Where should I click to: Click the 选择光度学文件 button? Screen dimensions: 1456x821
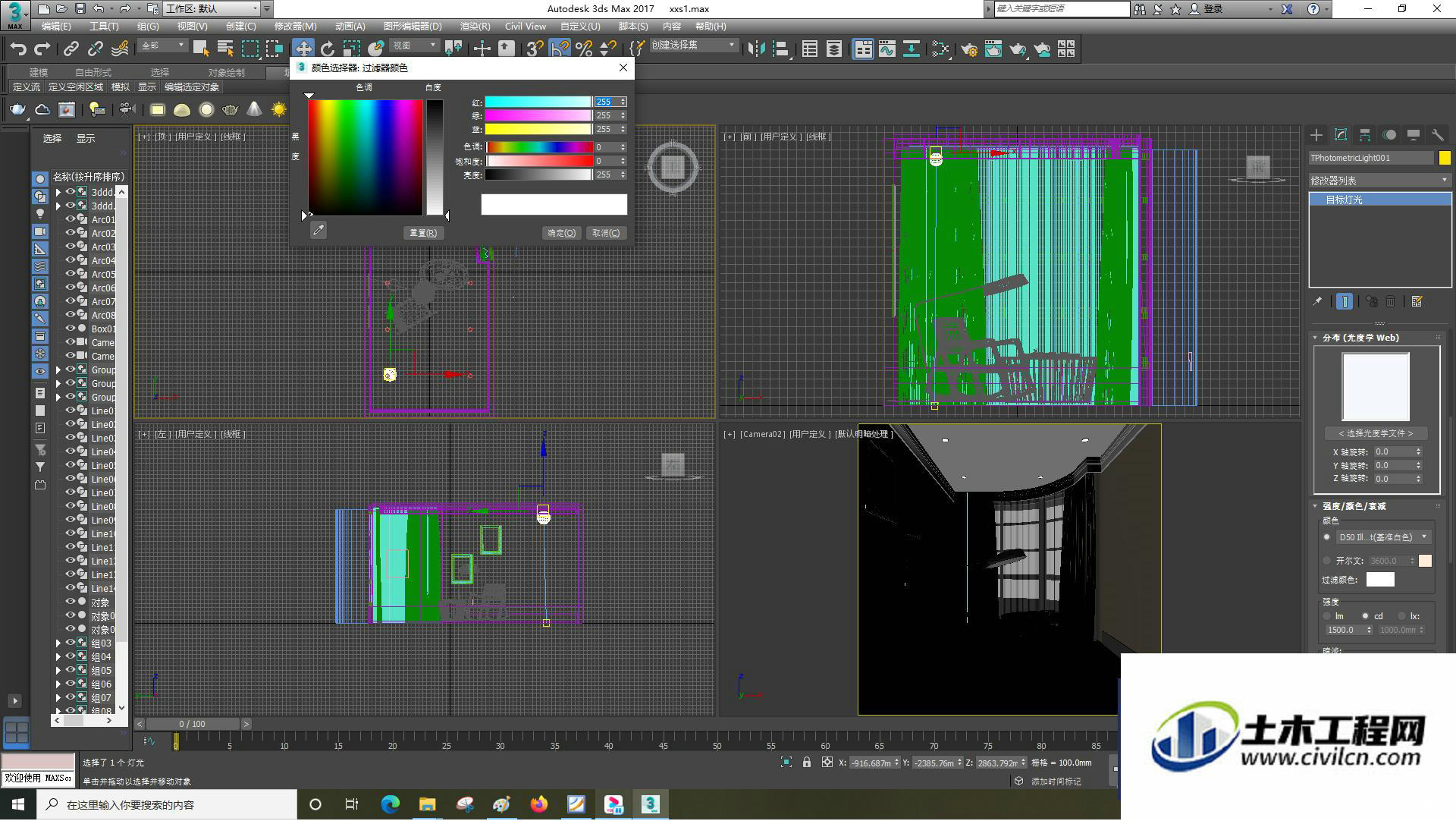1376,433
